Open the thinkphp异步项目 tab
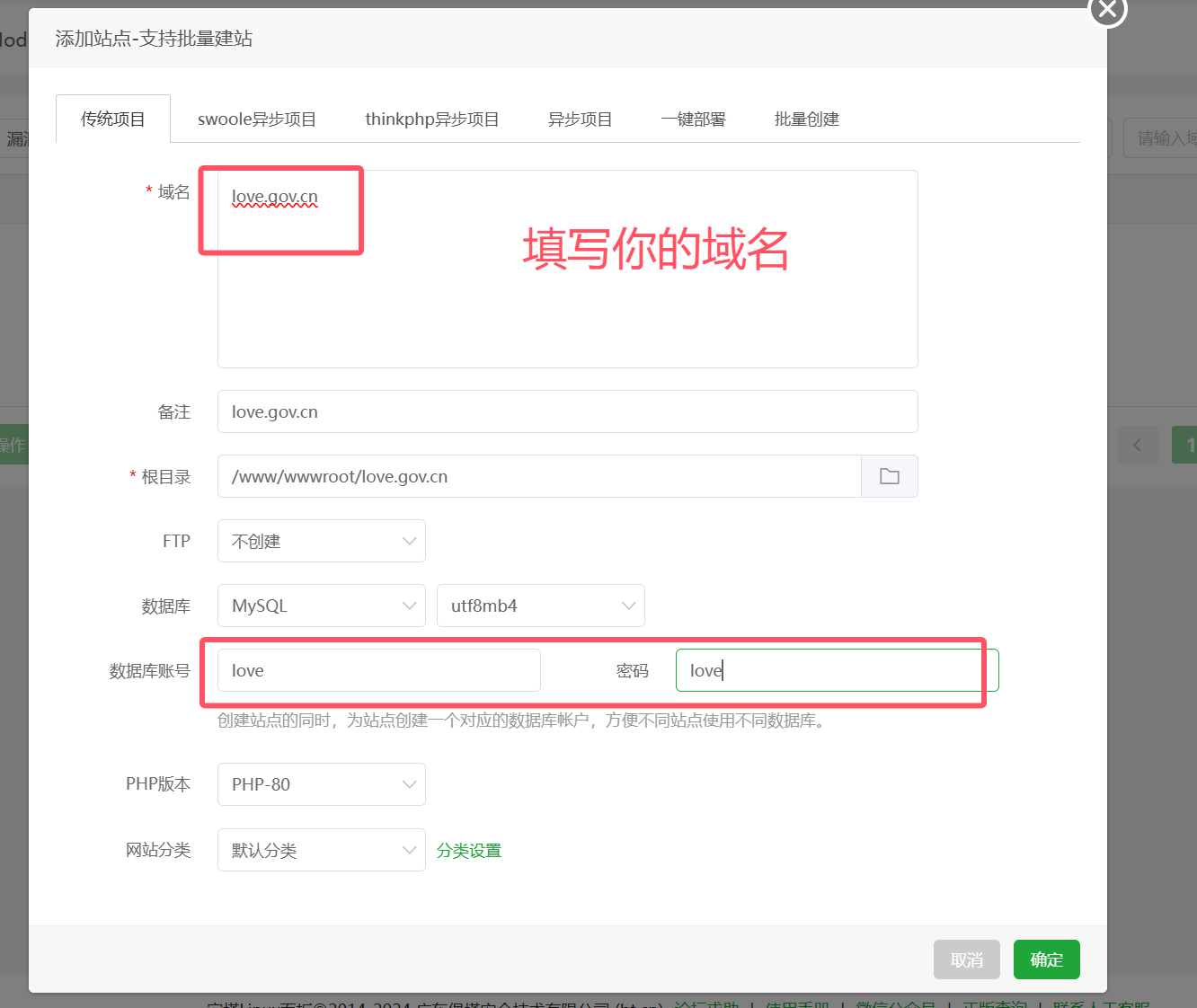The width and height of the screenshot is (1197, 1008). click(x=431, y=119)
